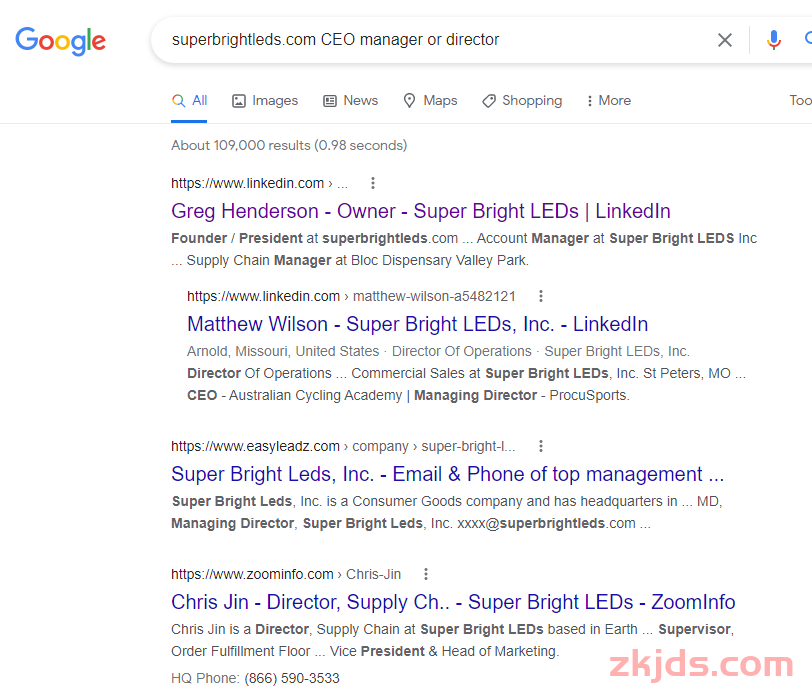
Task: Click the matthew-wilson-a5482121 LinkedIn URL
Action: point(351,296)
